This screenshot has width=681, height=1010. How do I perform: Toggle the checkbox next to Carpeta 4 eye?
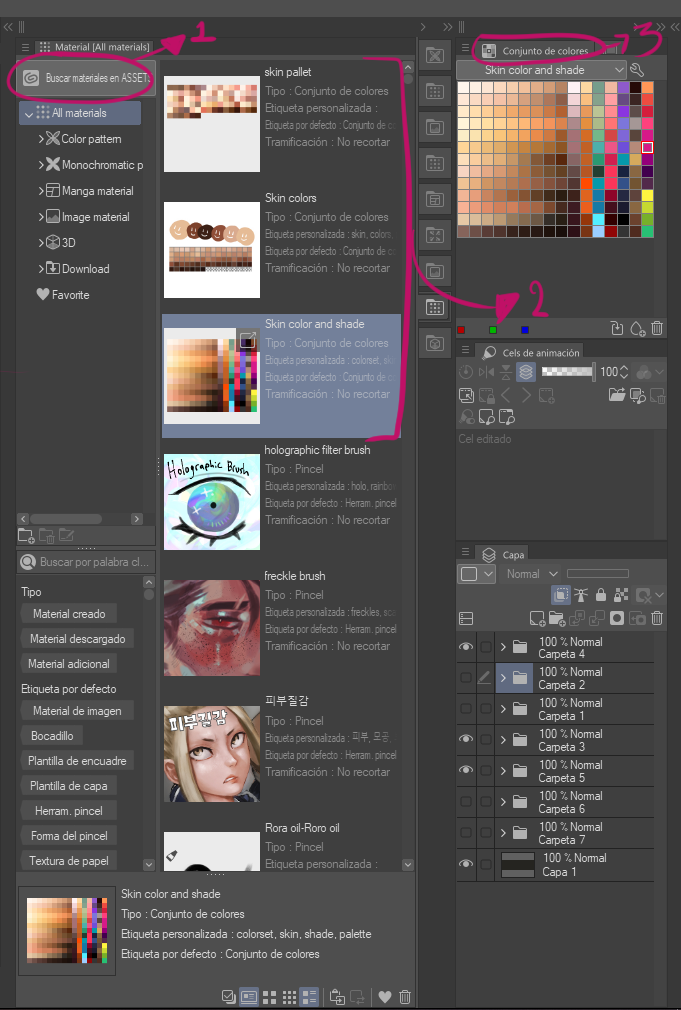(x=486, y=647)
